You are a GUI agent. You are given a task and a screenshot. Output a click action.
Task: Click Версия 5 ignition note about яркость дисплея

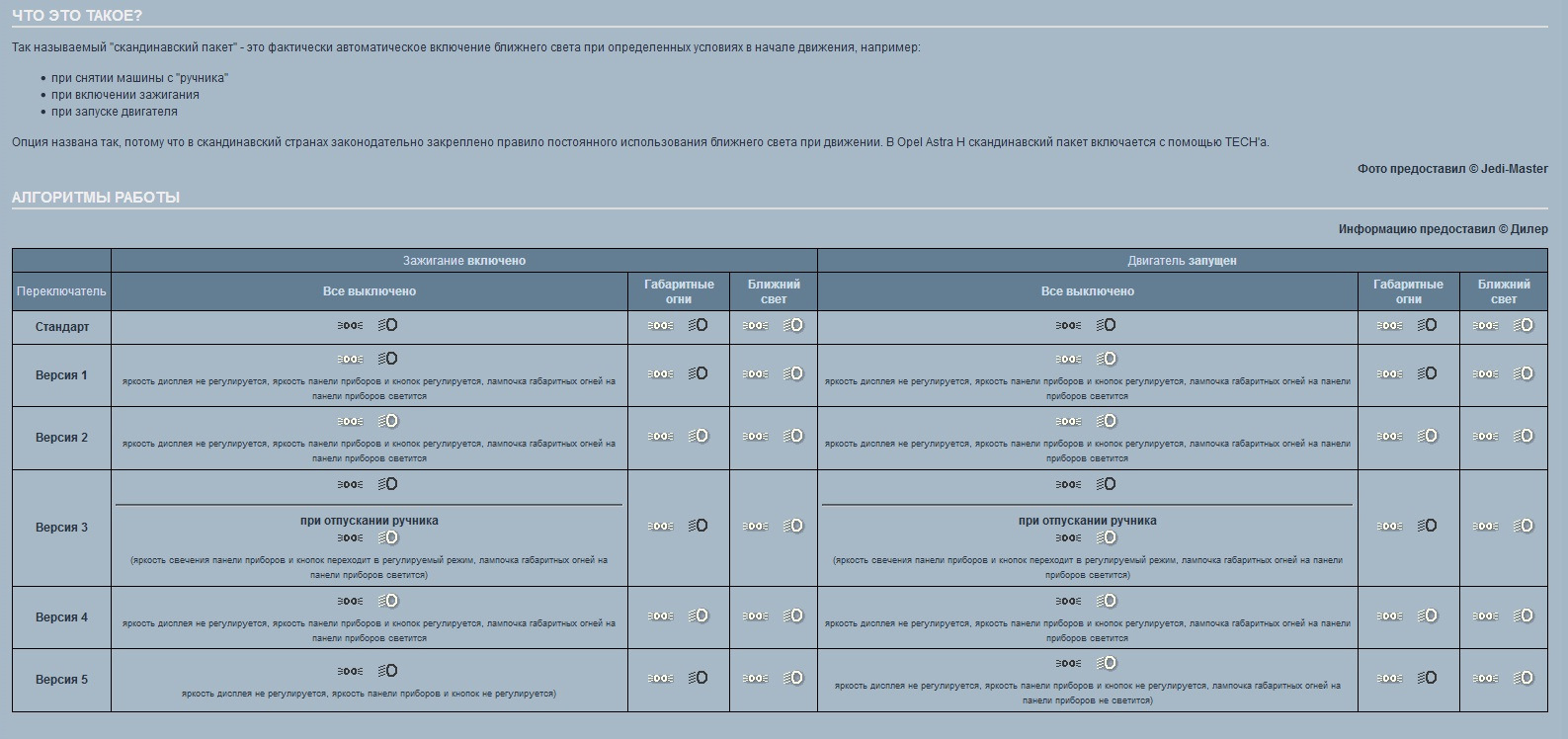pyautogui.click(x=369, y=694)
